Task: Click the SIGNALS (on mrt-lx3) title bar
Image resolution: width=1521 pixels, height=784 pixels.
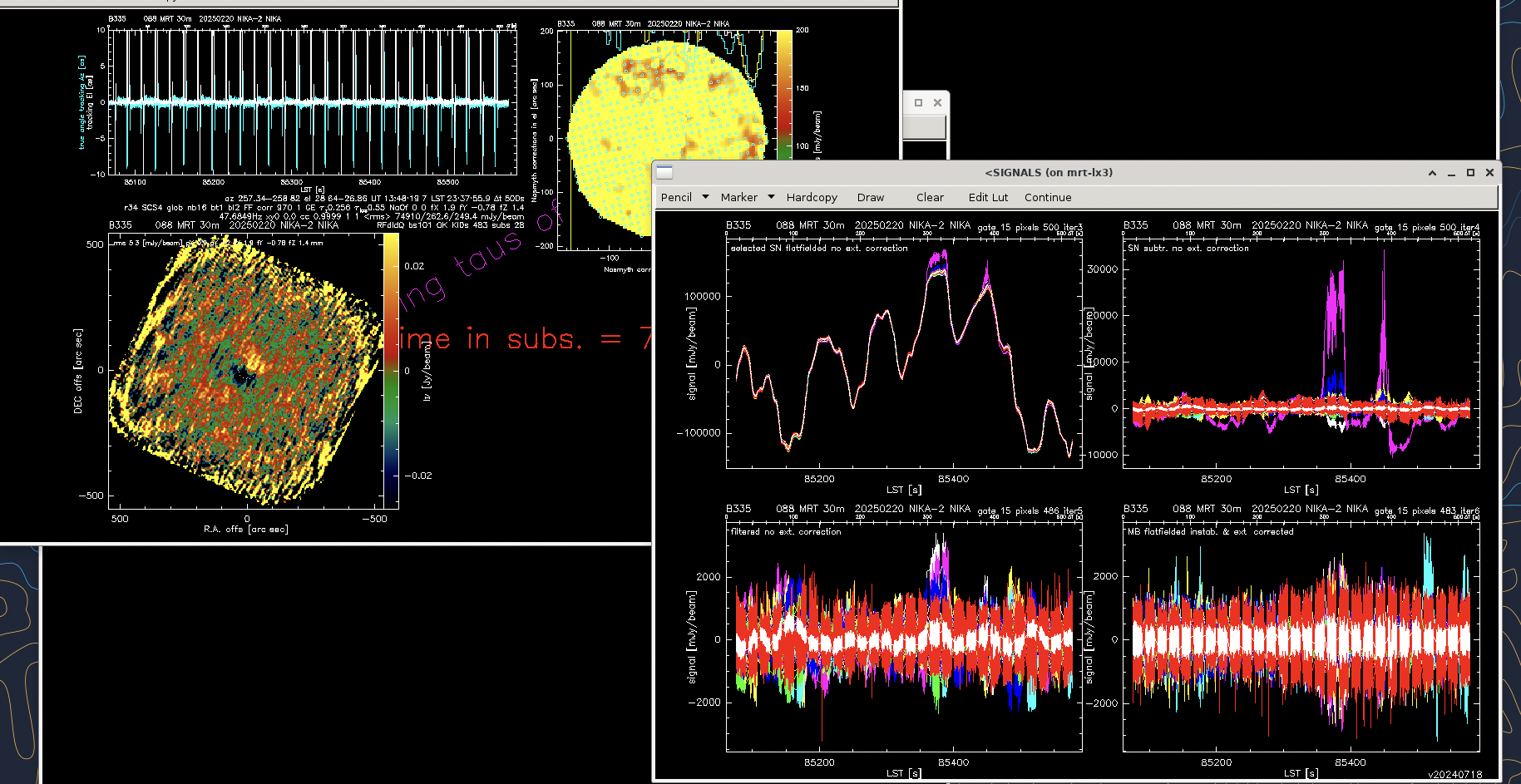Action: click(1048, 173)
